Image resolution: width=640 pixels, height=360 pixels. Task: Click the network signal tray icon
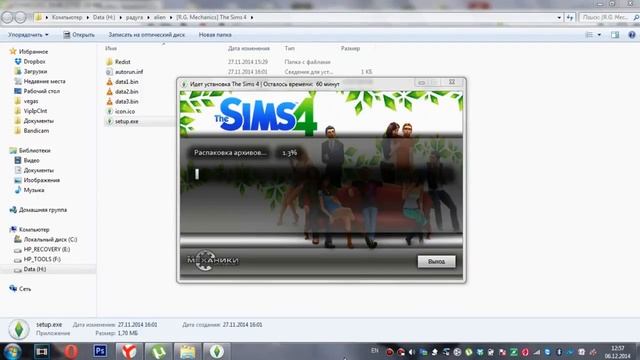pos(536,352)
